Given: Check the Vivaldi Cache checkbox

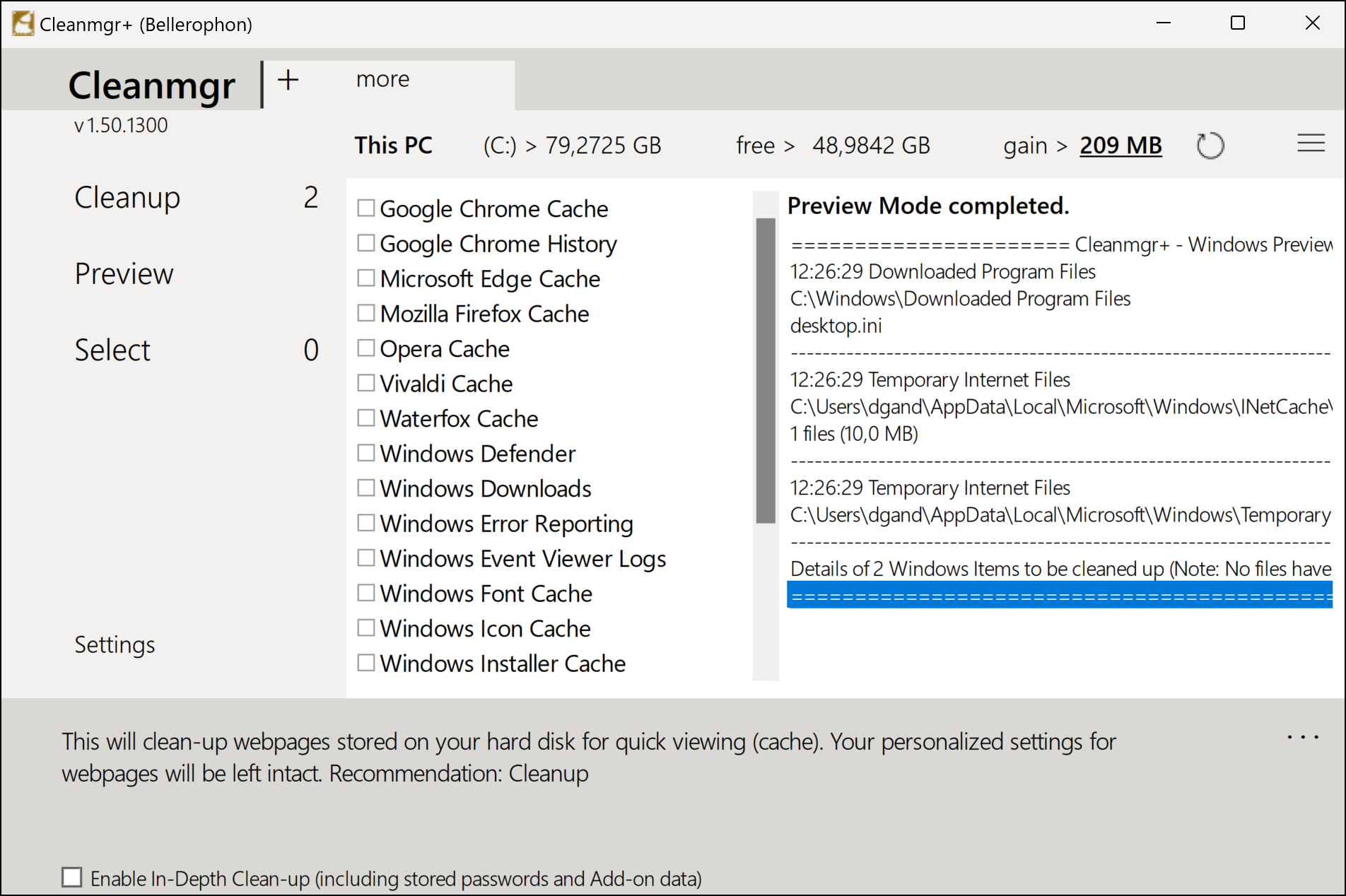Looking at the screenshot, I should coord(365,383).
